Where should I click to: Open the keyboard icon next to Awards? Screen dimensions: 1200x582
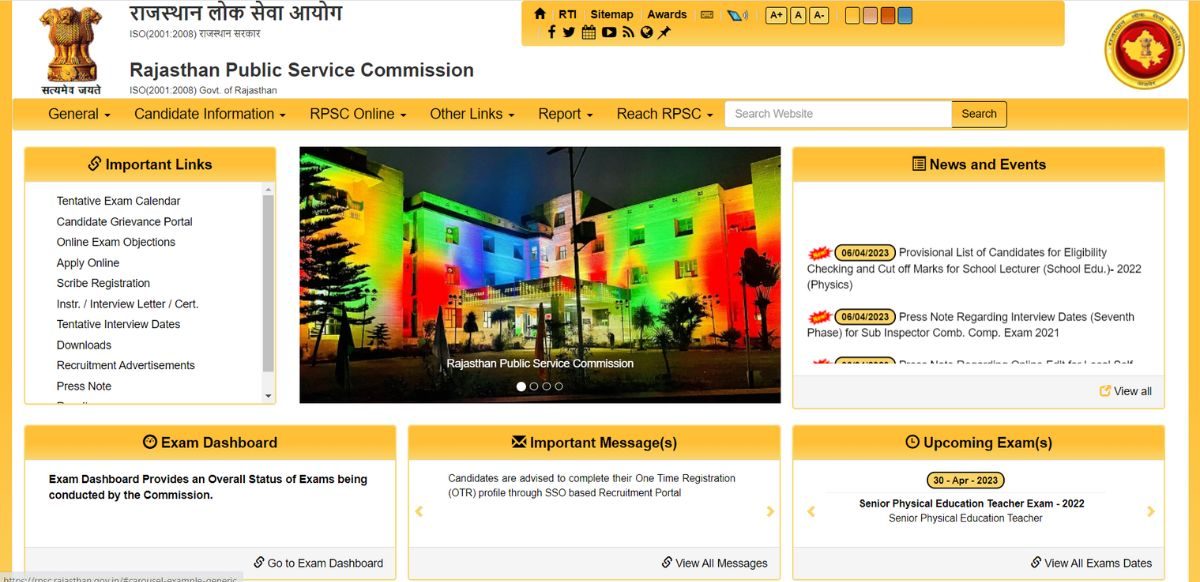click(x=707, y=15)
